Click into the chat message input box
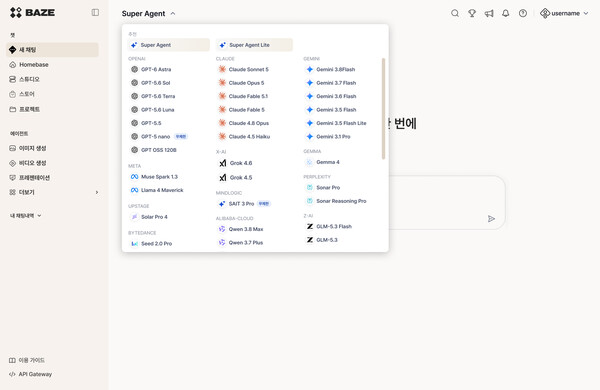Image resolution: width=600 pixels, height=390 pixels. pos(447,203)
